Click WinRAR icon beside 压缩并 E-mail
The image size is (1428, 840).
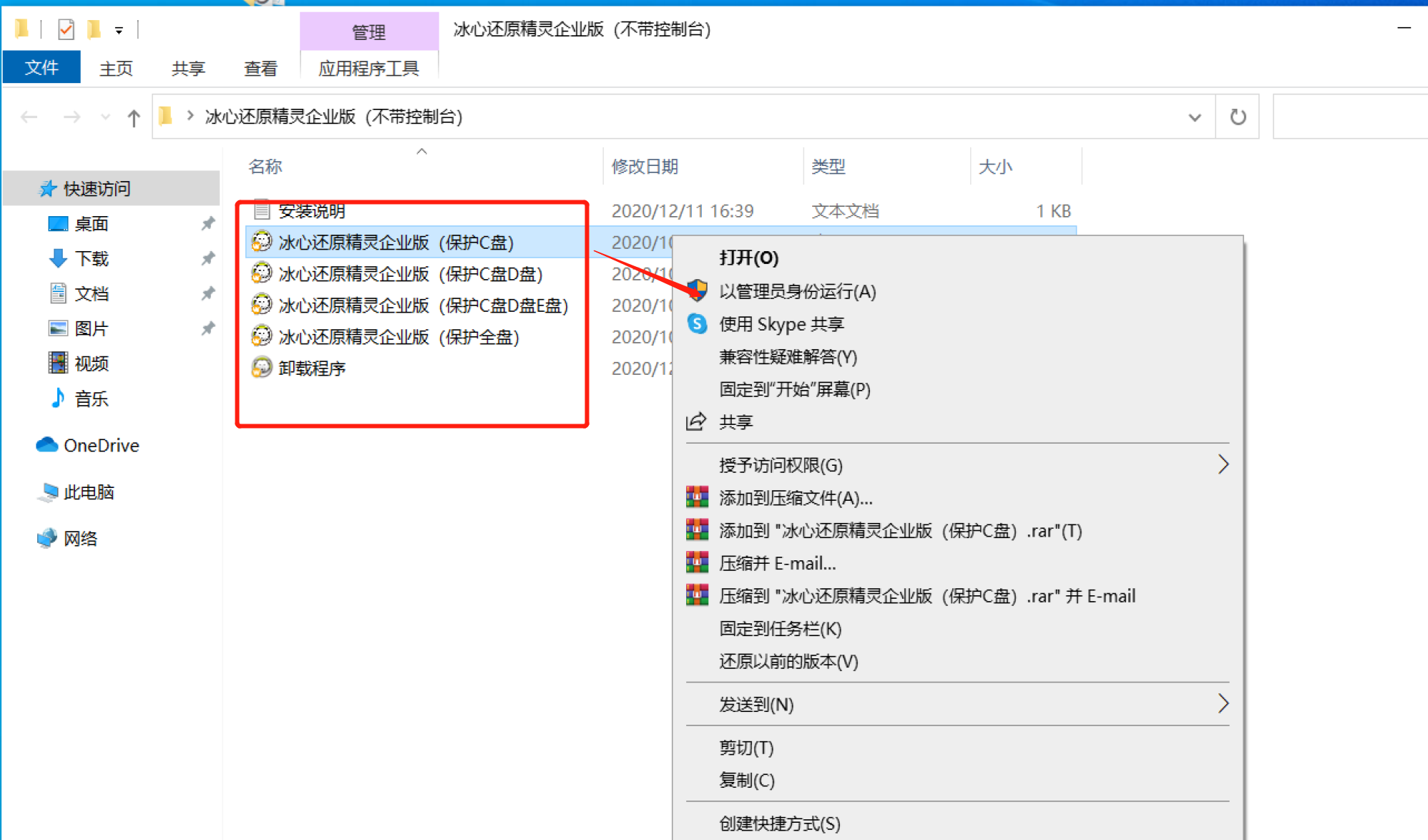697,563
